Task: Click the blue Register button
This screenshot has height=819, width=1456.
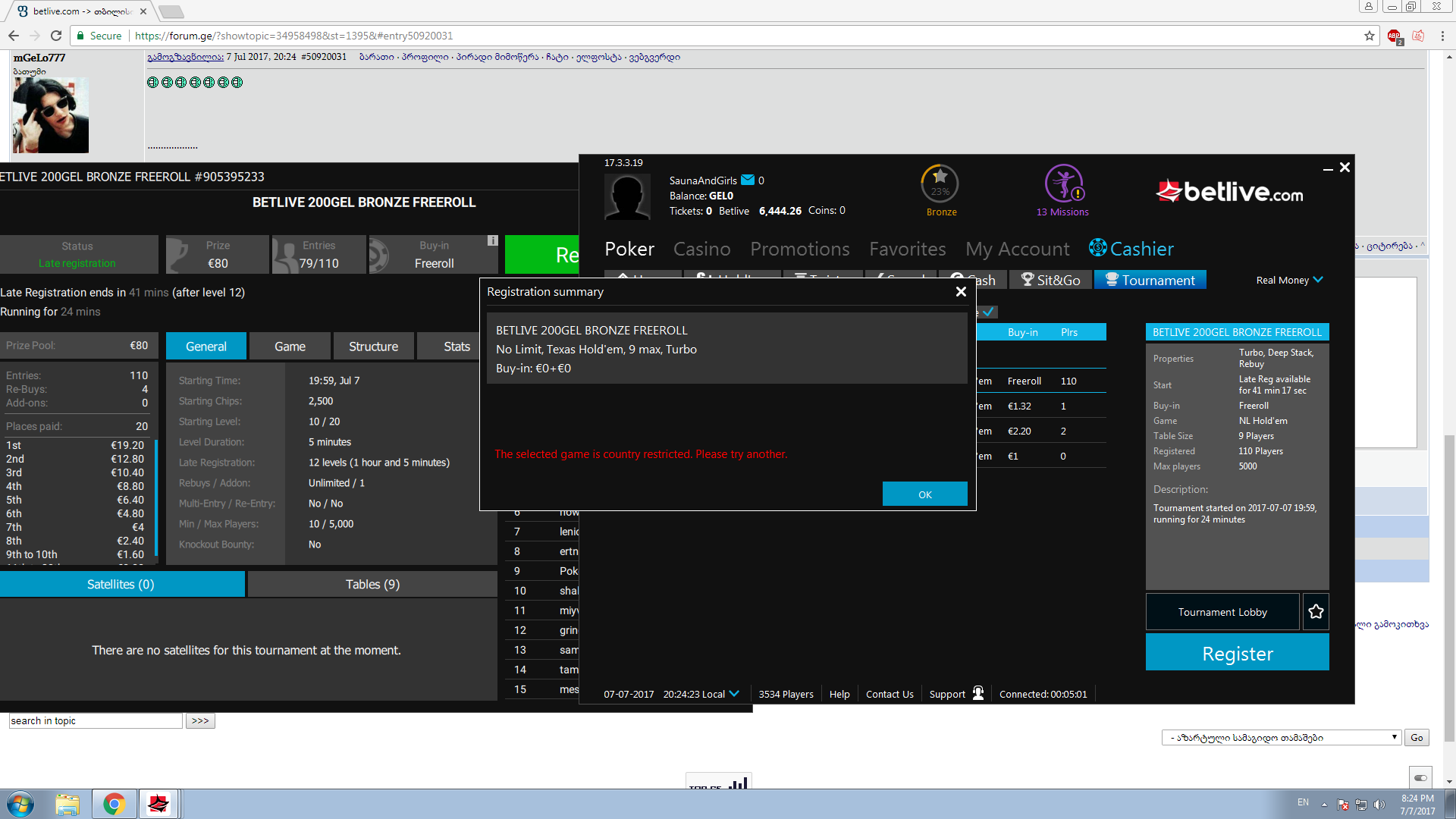Action: (x=1237, y=653)
